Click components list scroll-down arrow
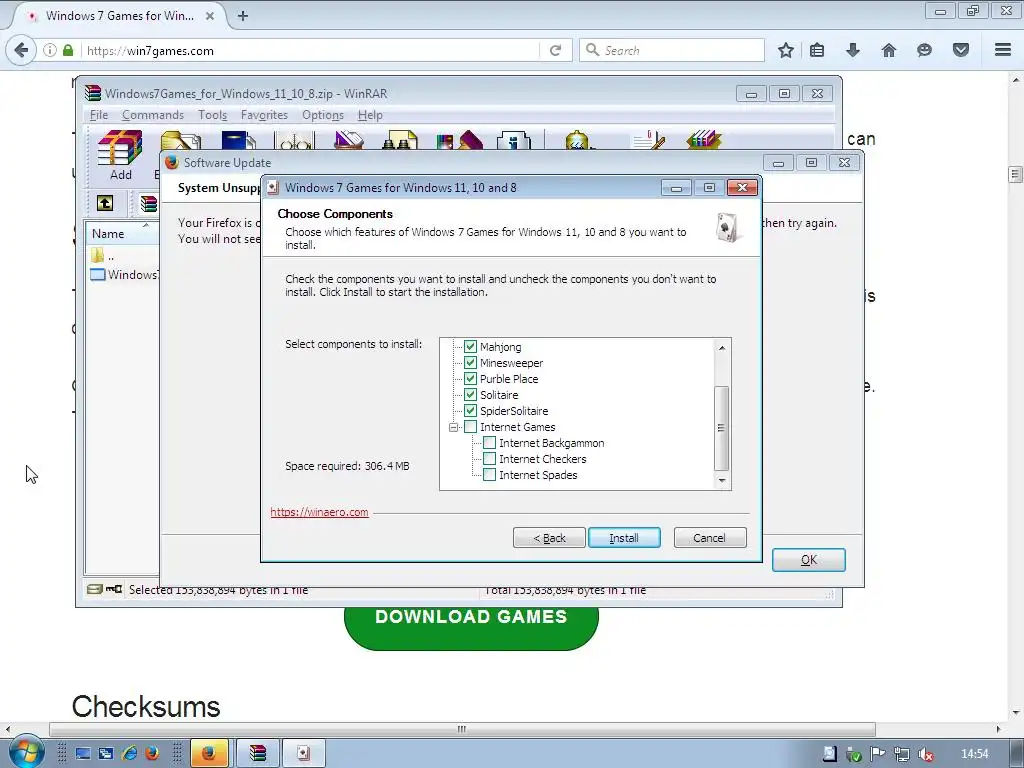1024x768 pixels. [x=722, y=481]
